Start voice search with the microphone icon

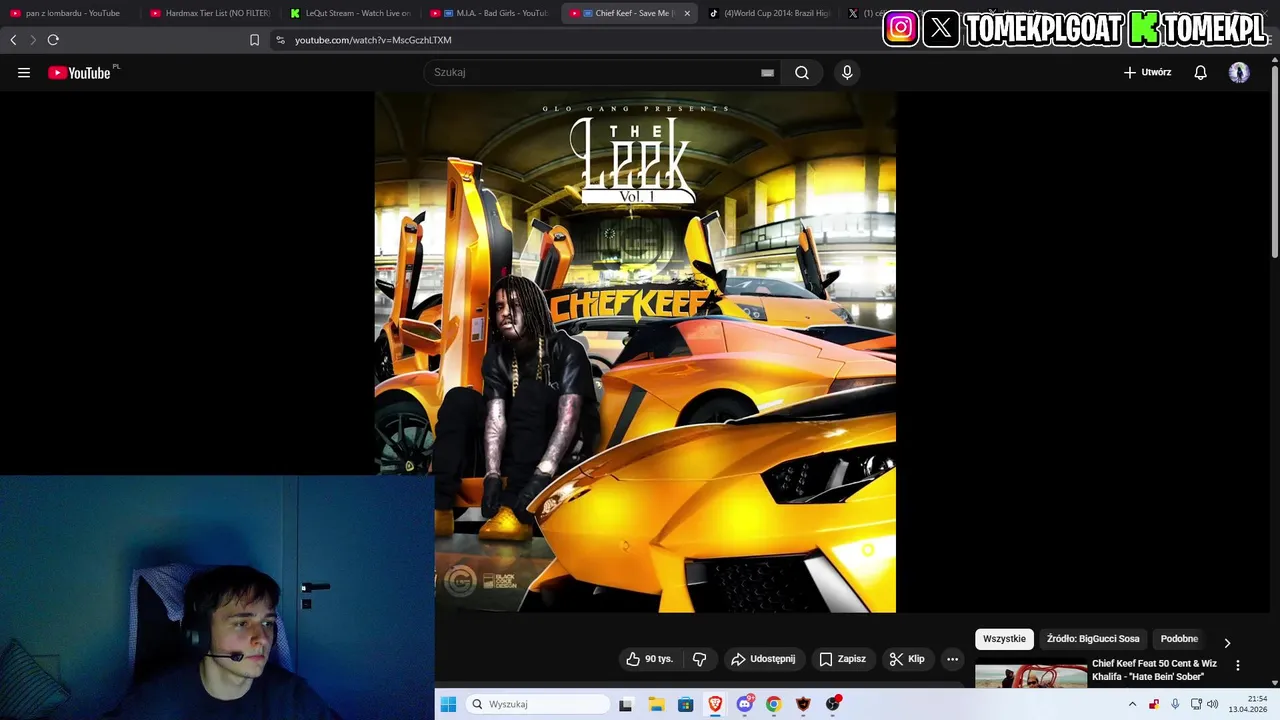click(x=847, y=72)
